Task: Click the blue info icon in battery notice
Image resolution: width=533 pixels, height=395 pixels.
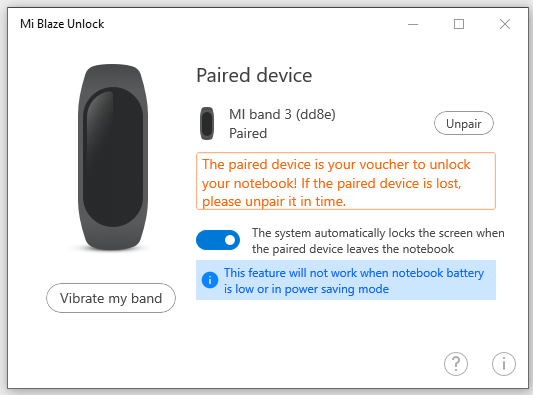Action: [x=210, y=280]
